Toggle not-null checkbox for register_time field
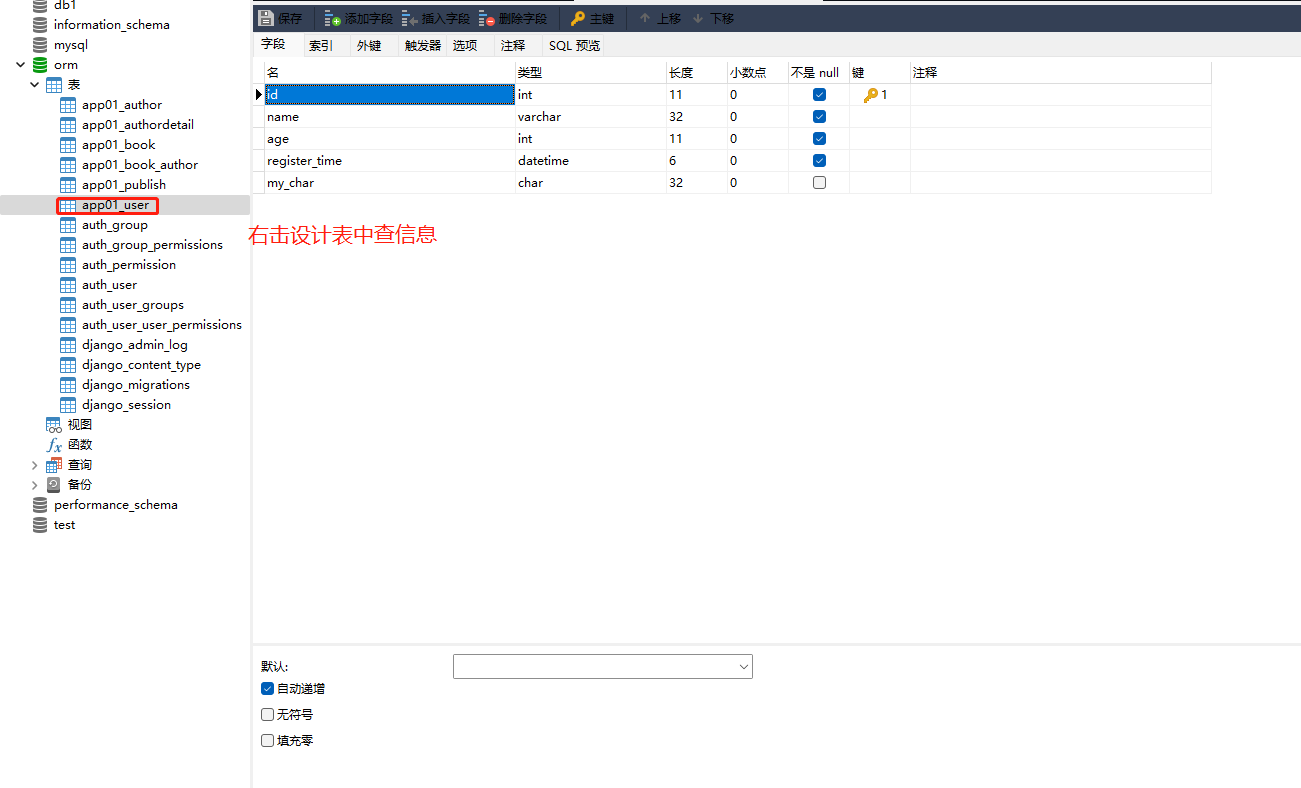Screen dimensions: 1301x788 click(819, 161)
